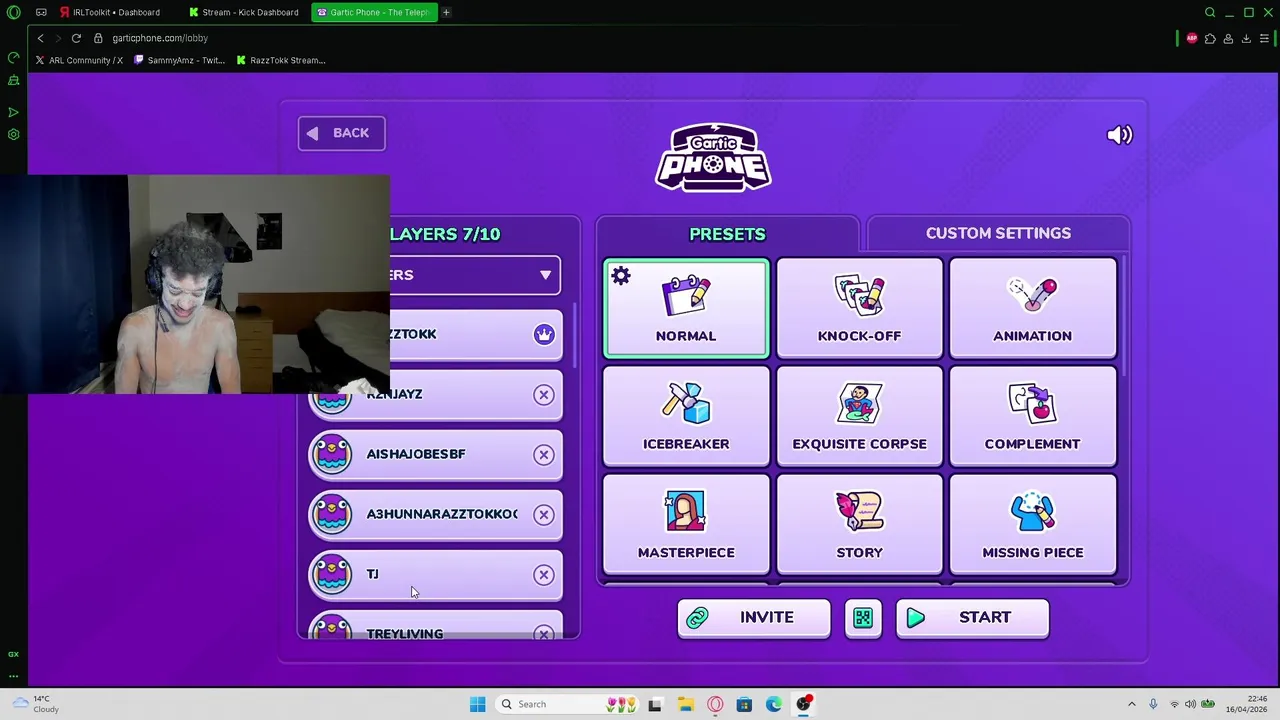Screen dimensions: 1280x720
Task: Open Microsoft Edge from taskbar
Action: [774, 704]
